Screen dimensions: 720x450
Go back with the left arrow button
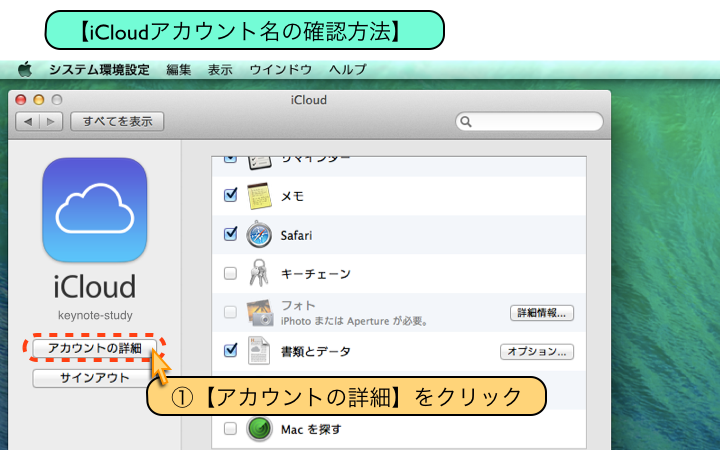coord(28,122)
